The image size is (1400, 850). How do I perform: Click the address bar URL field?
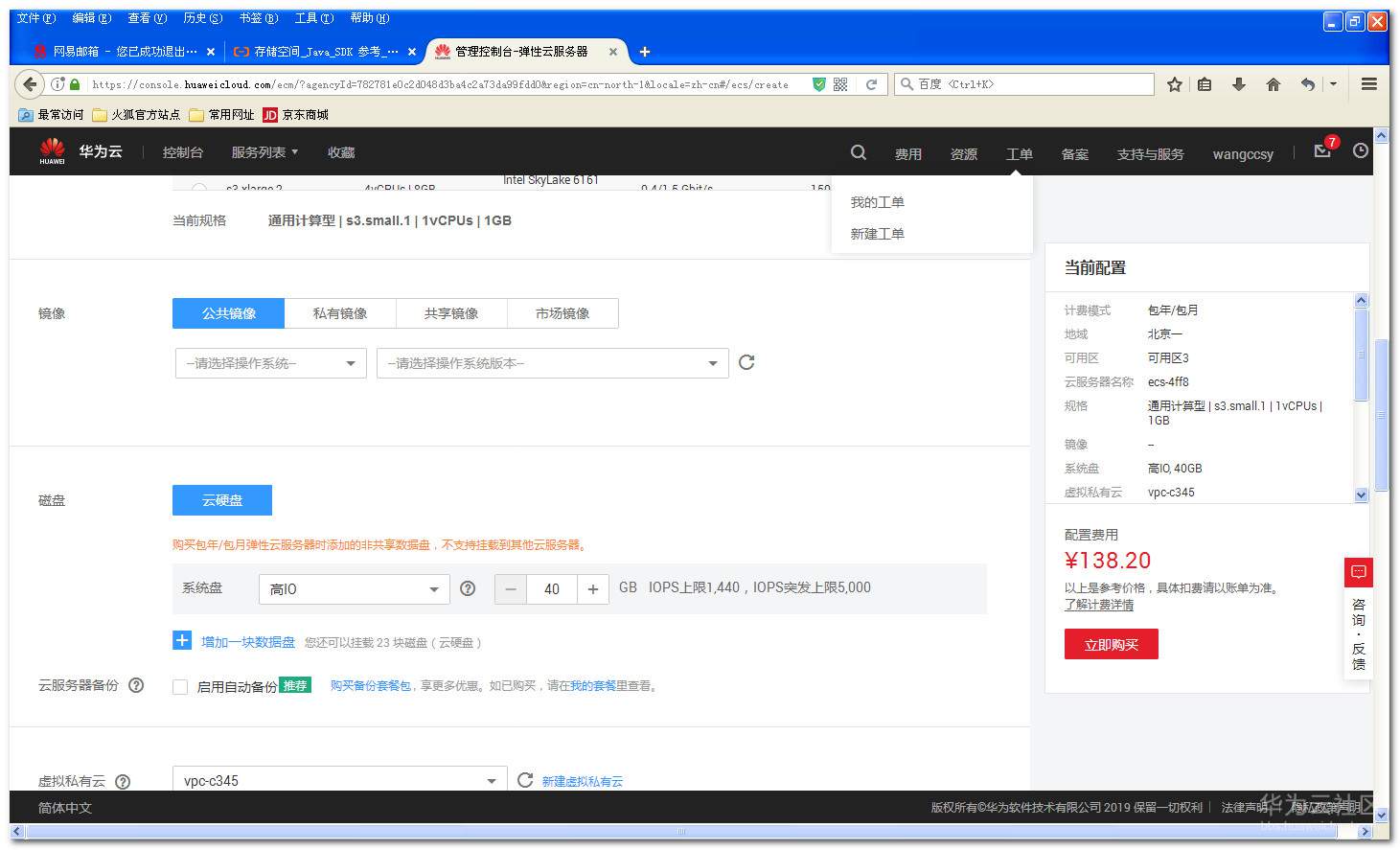441,84
